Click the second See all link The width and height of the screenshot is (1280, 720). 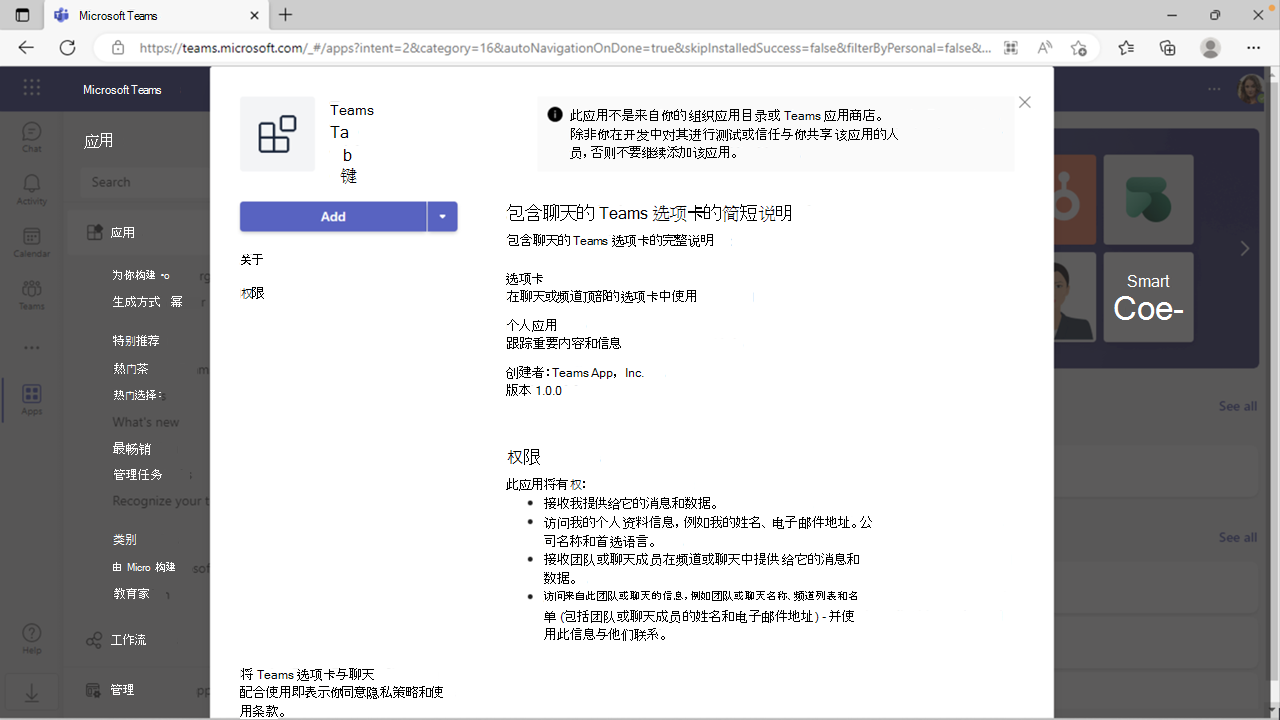pyautogui.click(x=1237, y=537)
